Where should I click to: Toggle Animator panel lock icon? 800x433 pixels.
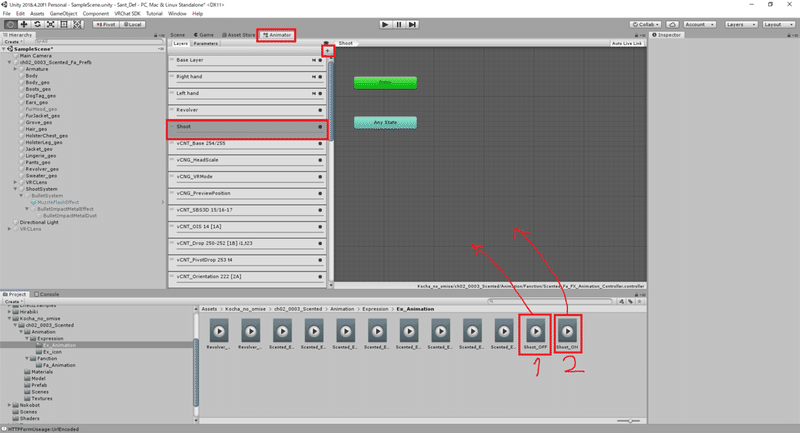click(x=637, y=35)
